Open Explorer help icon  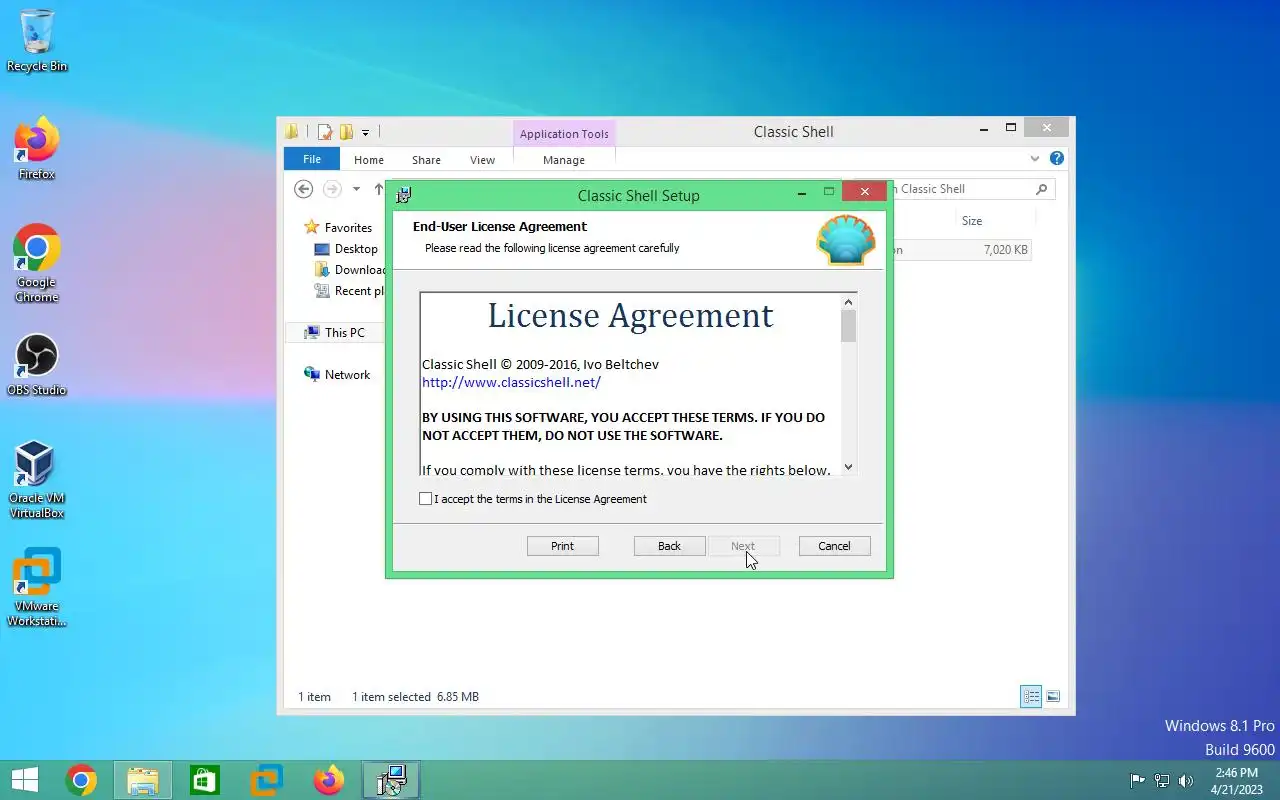(x=1057, y=159)
